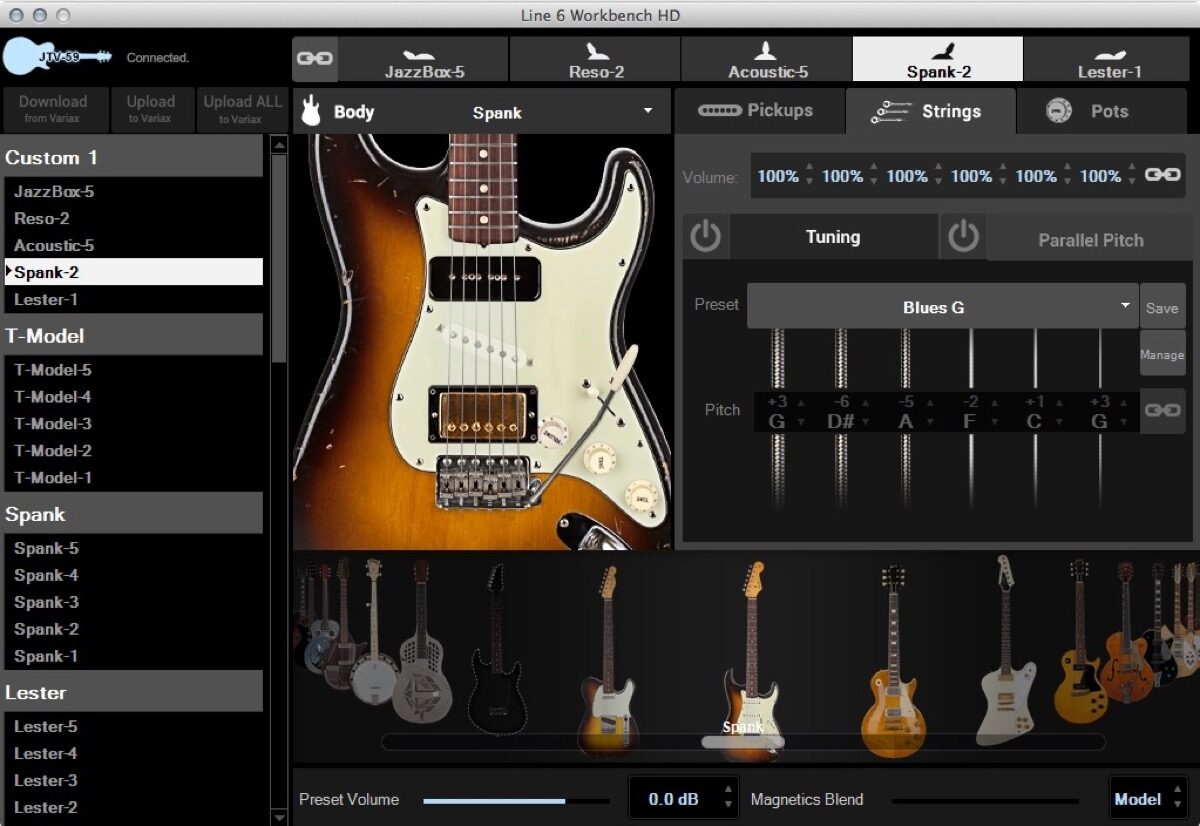
Task: Switch to the JazzBox-5 preset tab
Action: click(424, 59)
